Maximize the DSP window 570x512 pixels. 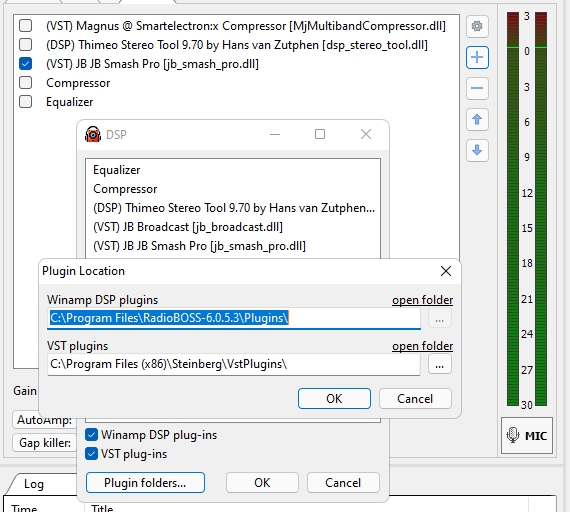coord(320,134)
